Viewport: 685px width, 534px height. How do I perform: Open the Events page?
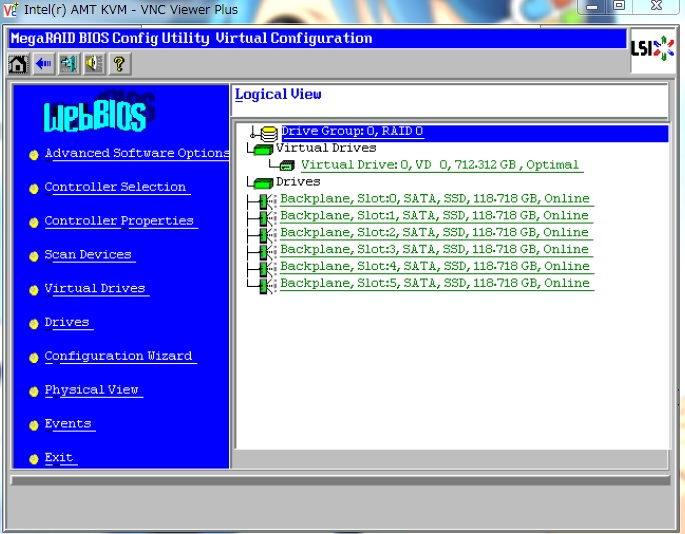pos(68,424)
